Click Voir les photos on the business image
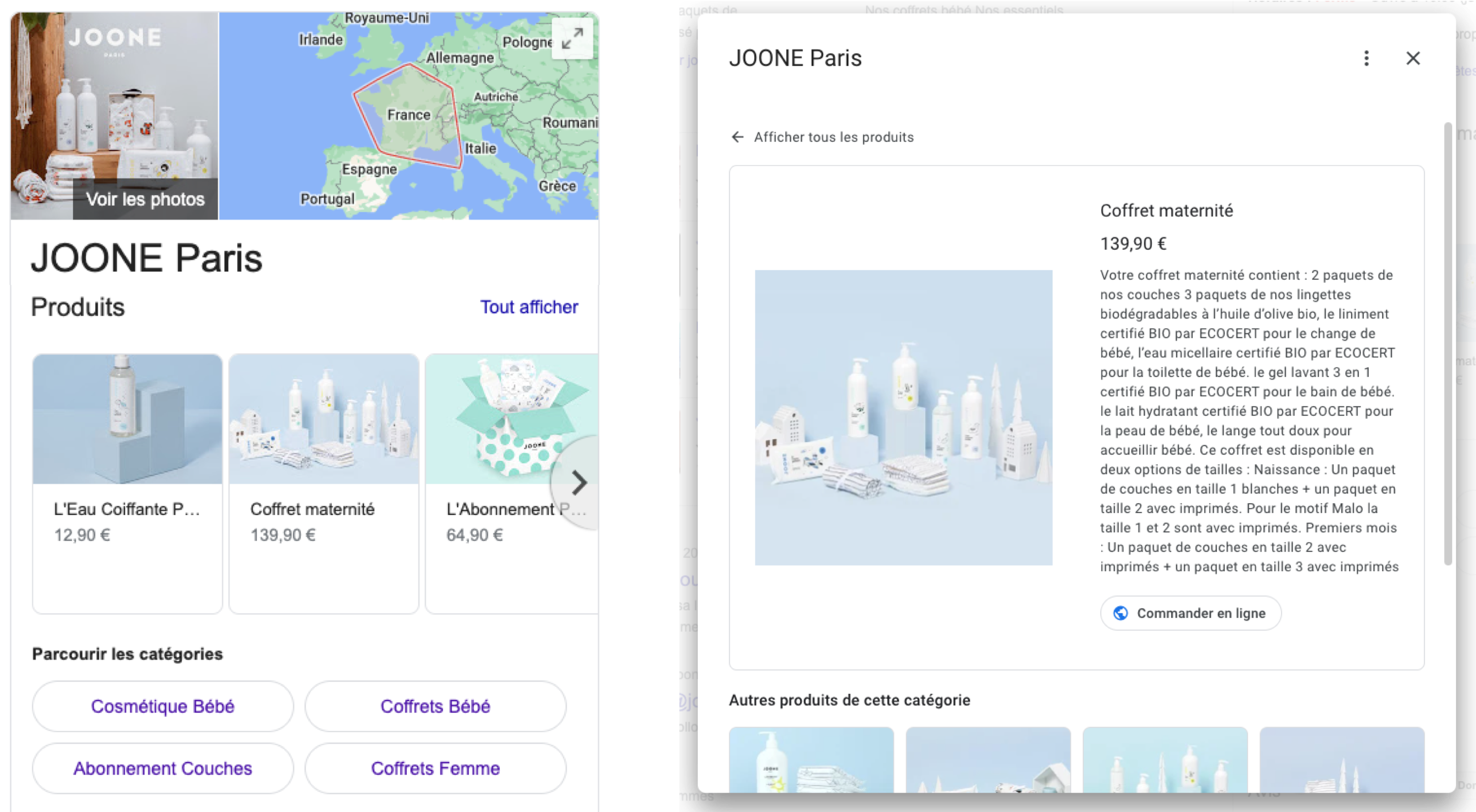The height and width of the screenshot is (812, 1476). pyautogui.click(x=145, y=199)
